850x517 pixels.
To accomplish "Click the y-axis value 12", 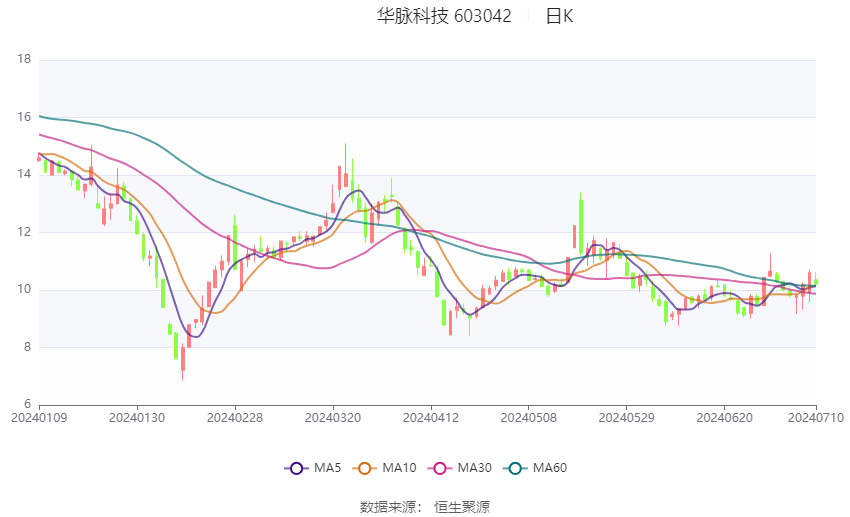I will [x=24, y=232].
